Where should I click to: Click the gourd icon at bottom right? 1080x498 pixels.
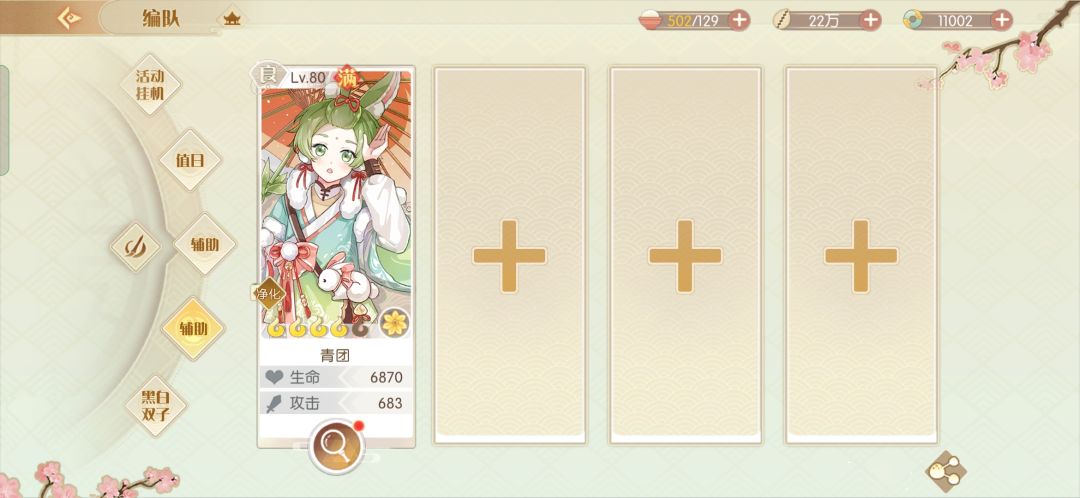[945, 471]
